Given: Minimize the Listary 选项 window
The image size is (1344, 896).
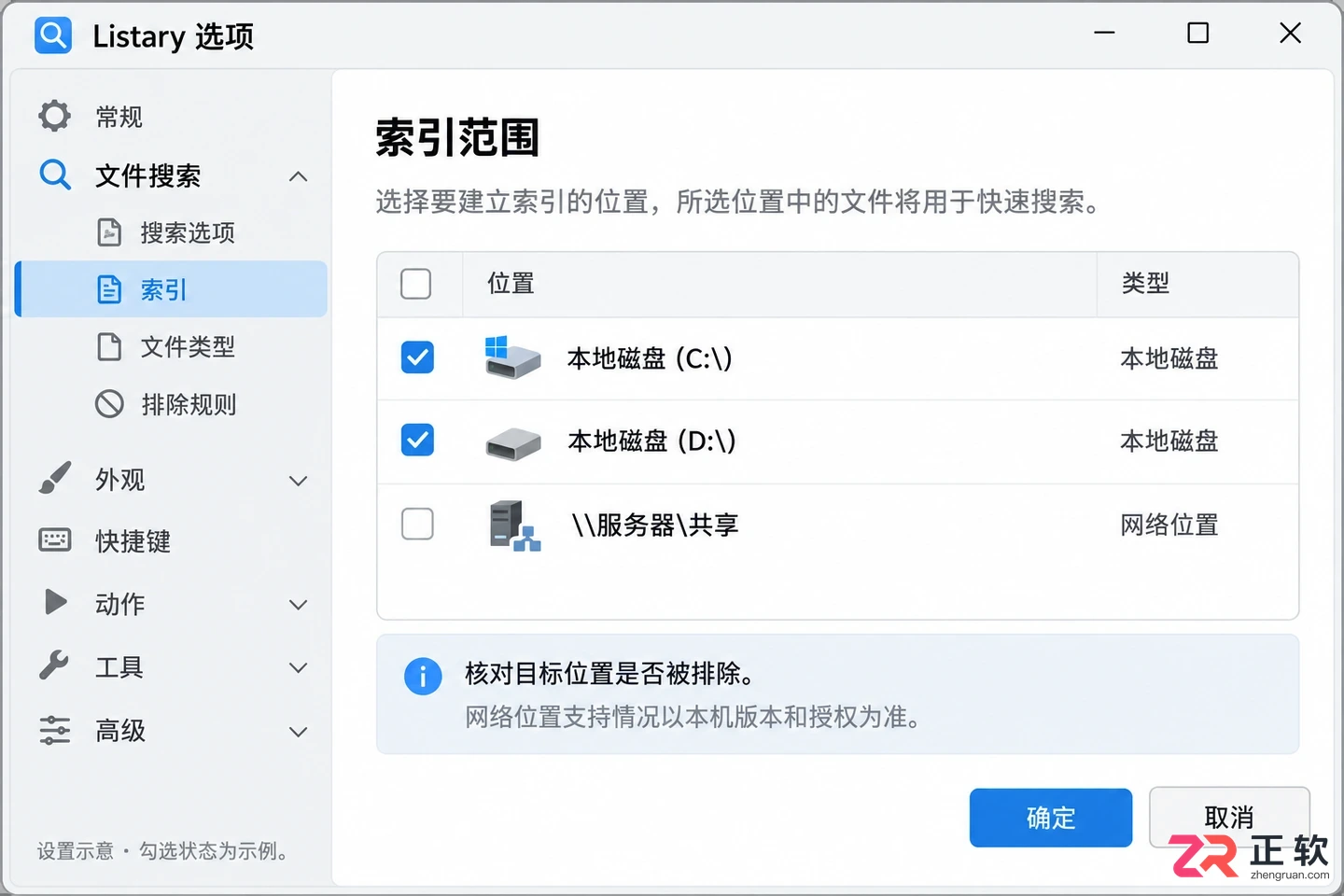Looking at the screenshot, I should tap(1105, 34).
